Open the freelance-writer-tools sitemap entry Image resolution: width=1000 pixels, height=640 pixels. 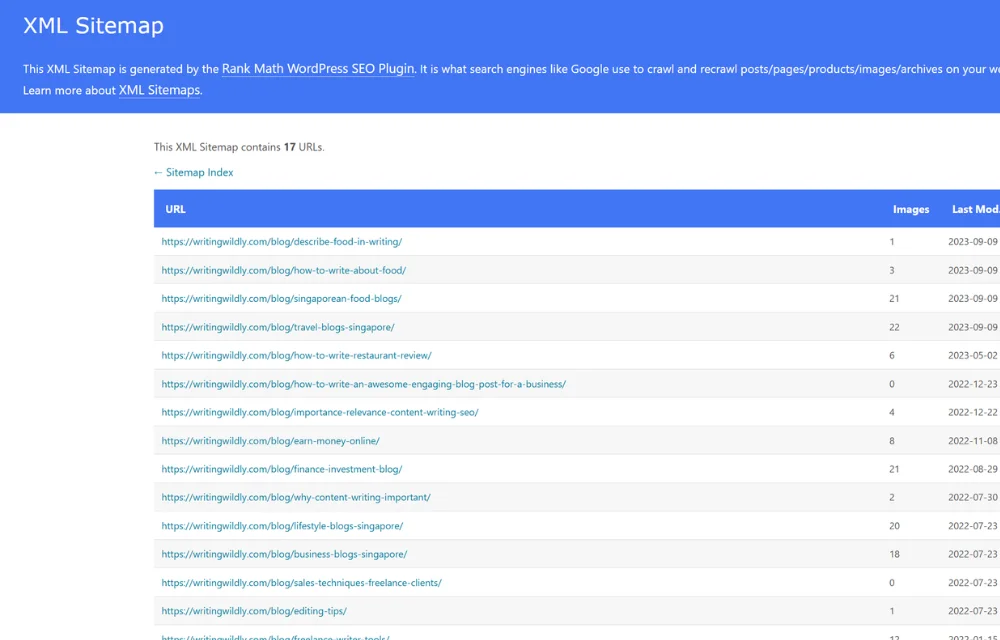[x=275, y=636]
